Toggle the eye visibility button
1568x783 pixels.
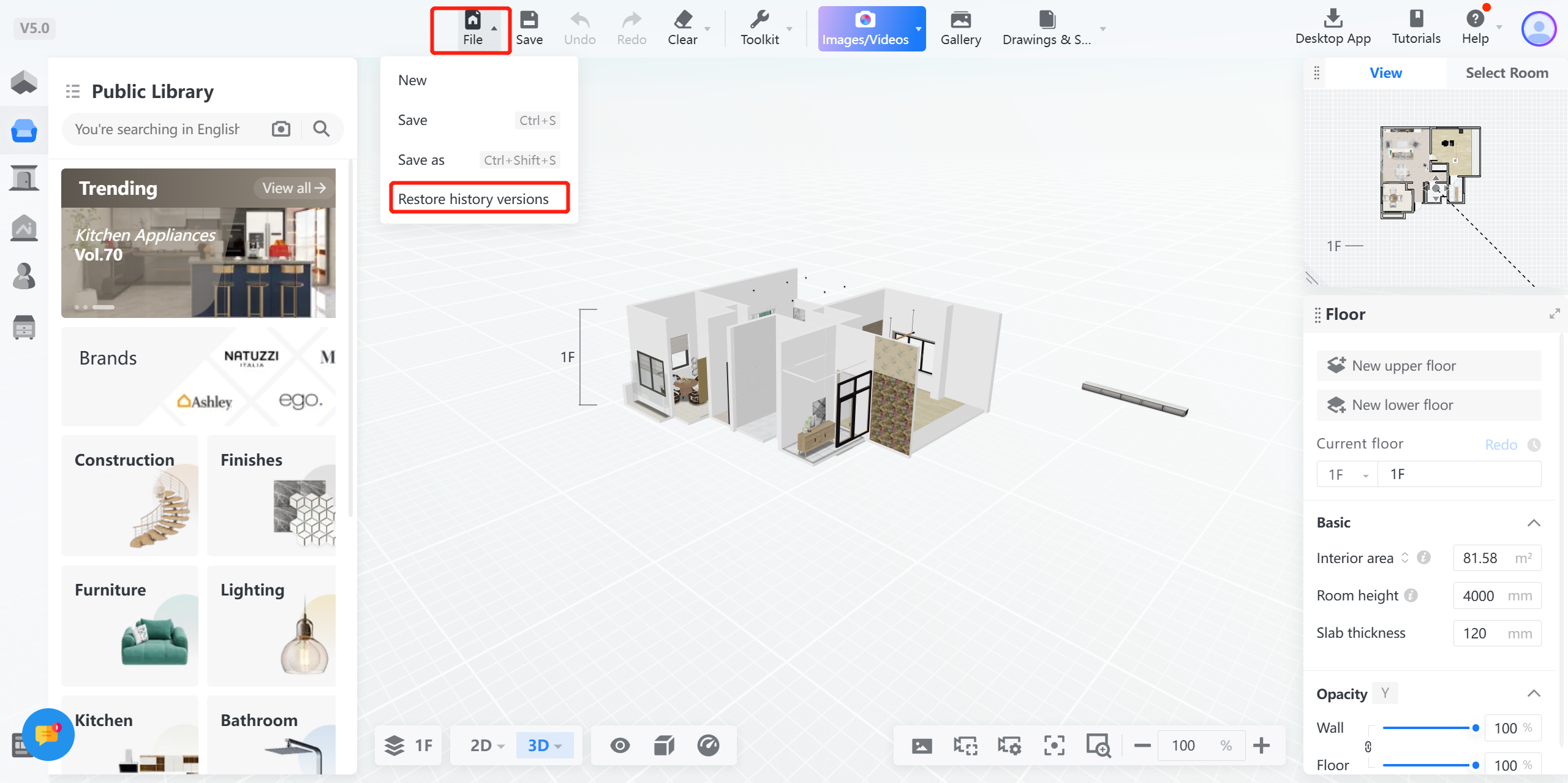tap(620, 746)
